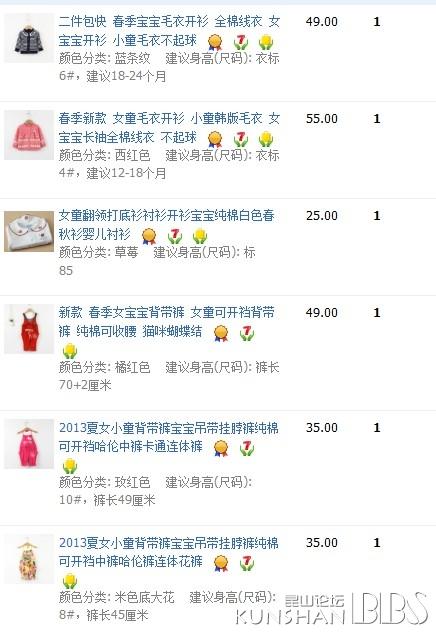Click the 7-day return icon on pink sweater item
Viewport: 436px width, 635px height.
point(240,139)
